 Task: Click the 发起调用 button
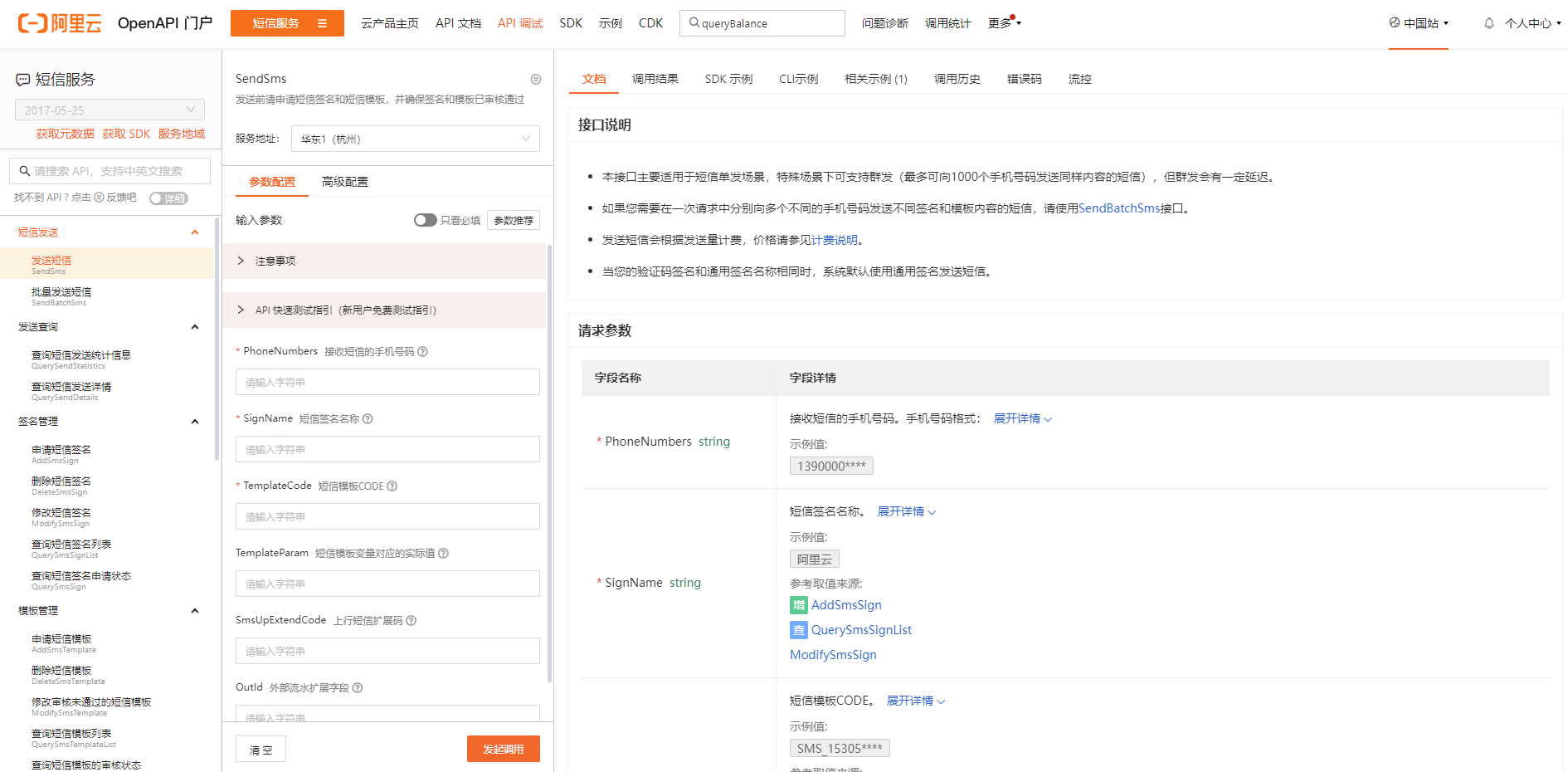[504, 749]
